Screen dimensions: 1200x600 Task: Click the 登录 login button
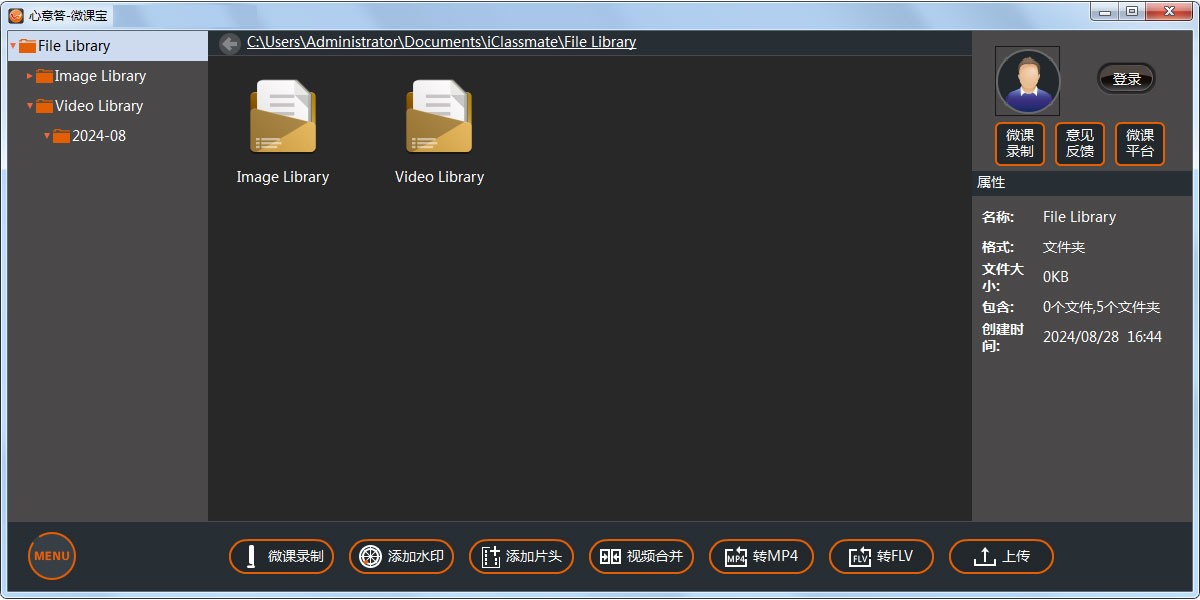click(x=1126, y=79)
